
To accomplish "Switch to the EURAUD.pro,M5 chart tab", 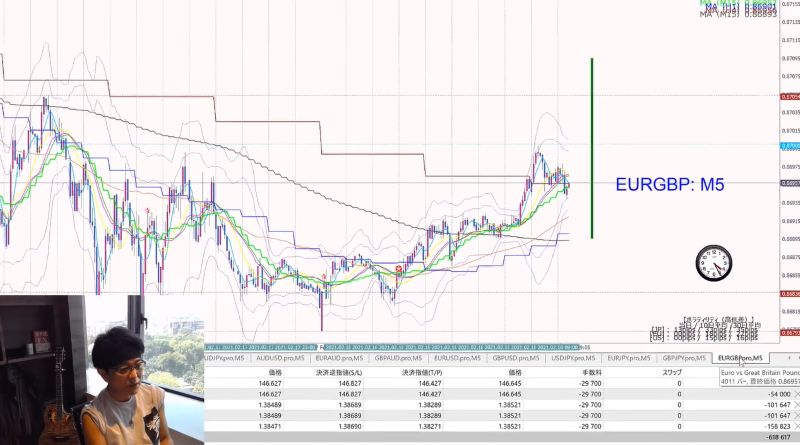I will (x=339, y=358).
